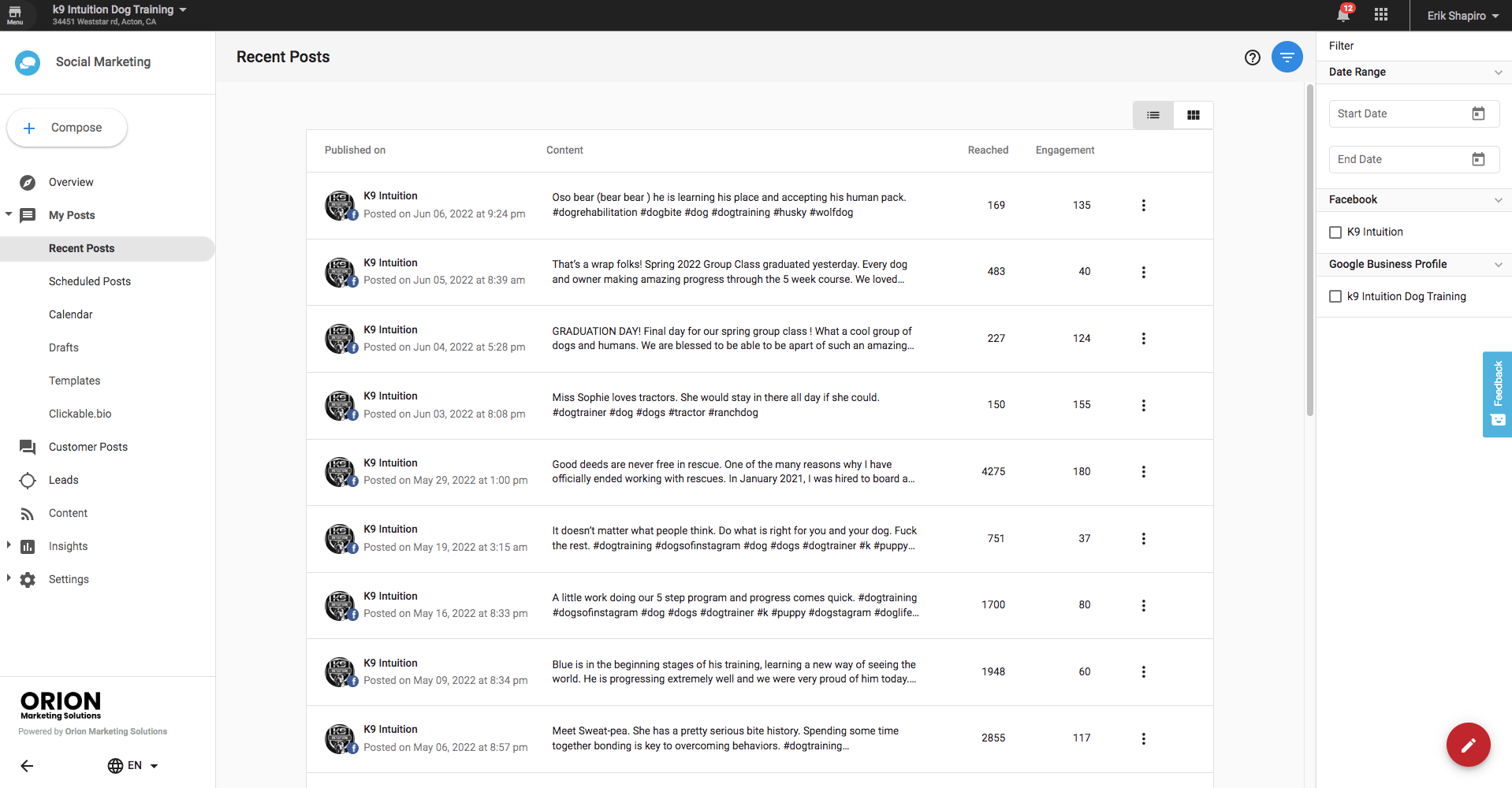Open End Date calendar picker icon
The width and height of the screenshot is (1512, 788).
click(1478, 159)
